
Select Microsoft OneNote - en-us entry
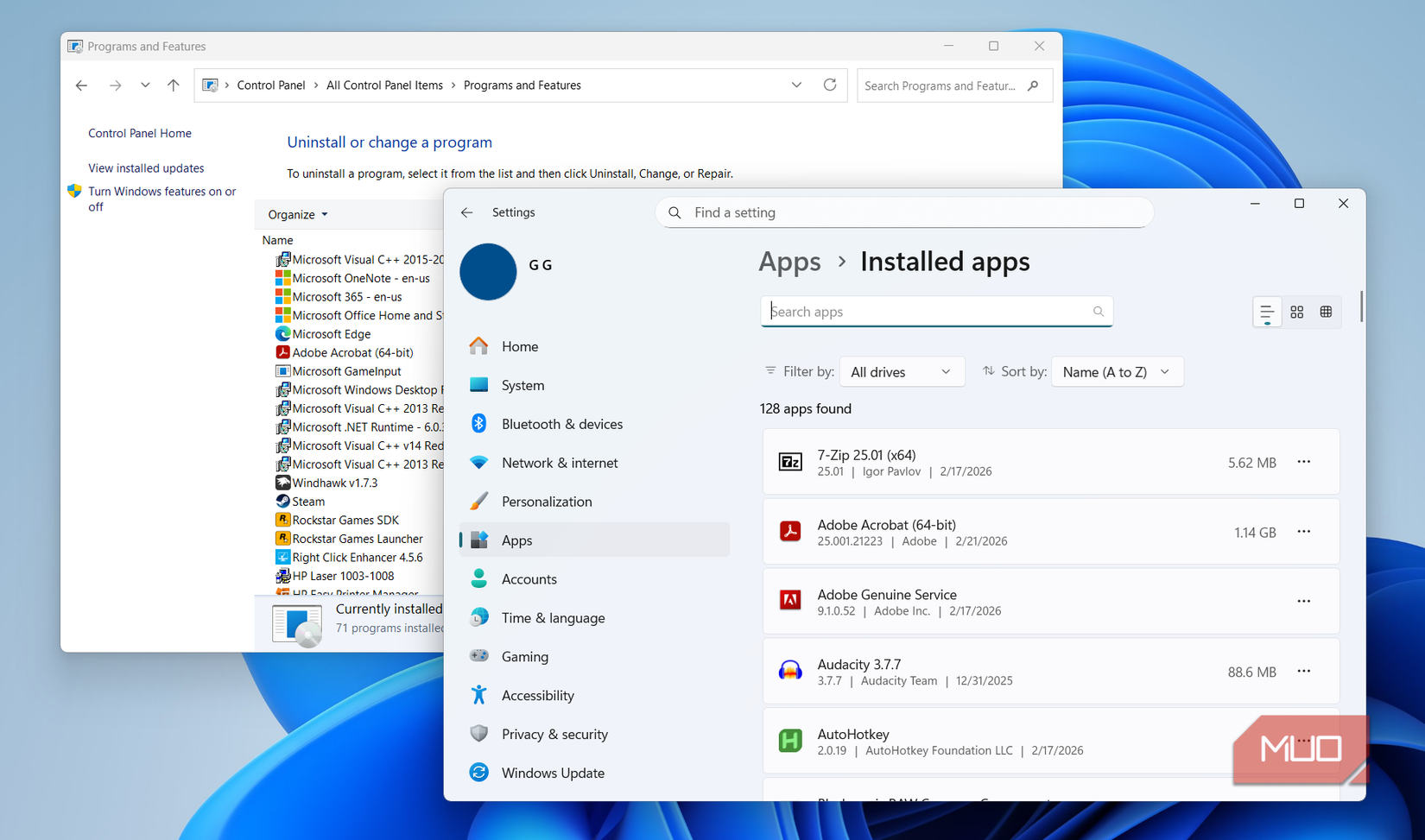(x=352, y=278)
